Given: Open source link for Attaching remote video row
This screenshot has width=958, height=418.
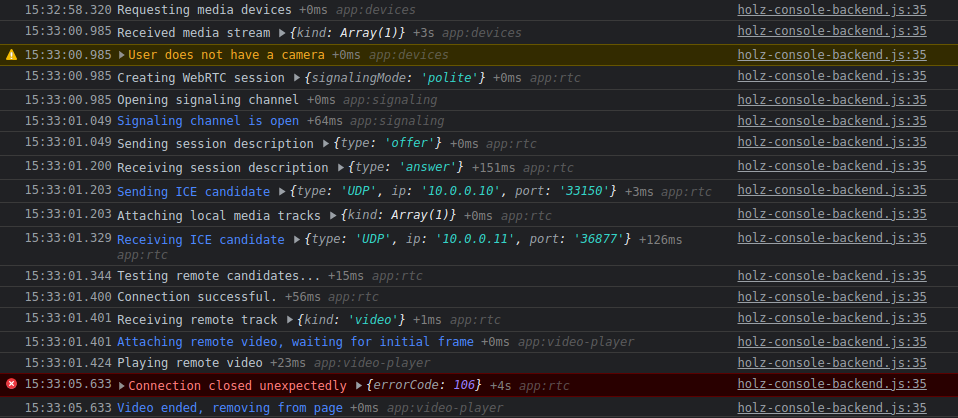Looking at the screenshot, I should pos(832,342).
